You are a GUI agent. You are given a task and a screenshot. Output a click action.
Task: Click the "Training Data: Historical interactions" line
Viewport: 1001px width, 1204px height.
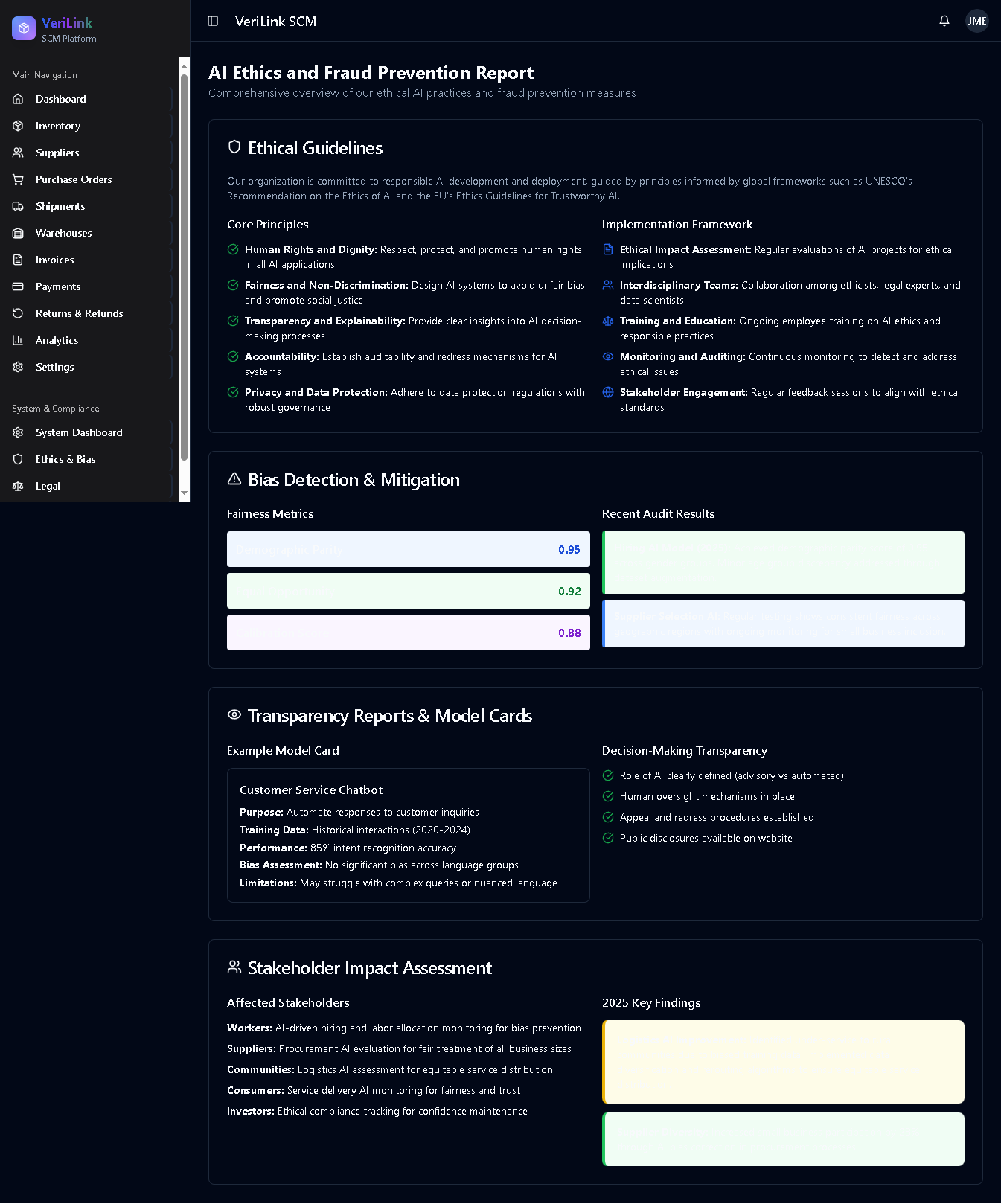tap(355, 830)
